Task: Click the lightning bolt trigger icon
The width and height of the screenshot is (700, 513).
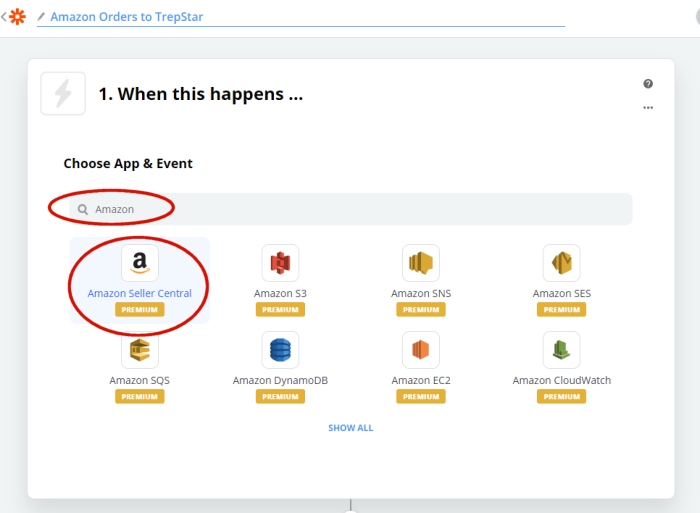Action: (x=63, y=93)
